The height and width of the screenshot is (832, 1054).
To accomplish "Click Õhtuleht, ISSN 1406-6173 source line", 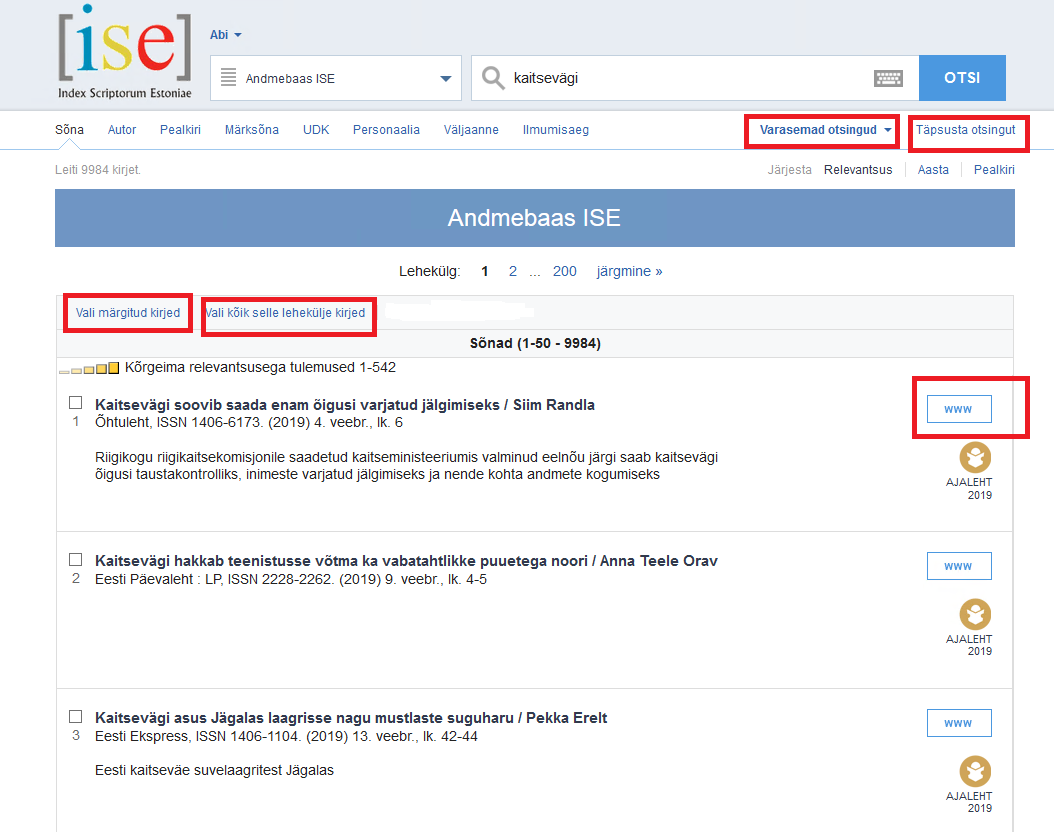I will [x=249, y=423].
